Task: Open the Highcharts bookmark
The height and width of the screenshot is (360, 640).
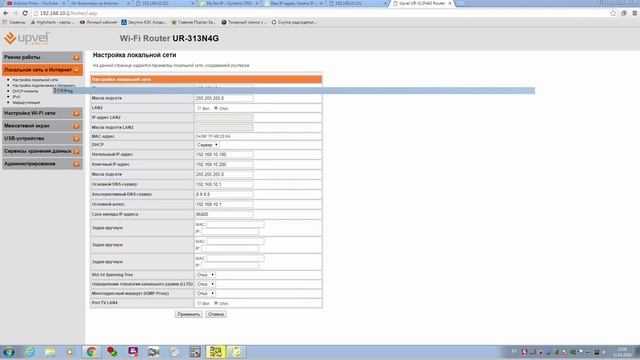Action: click(x=52, y=22)
